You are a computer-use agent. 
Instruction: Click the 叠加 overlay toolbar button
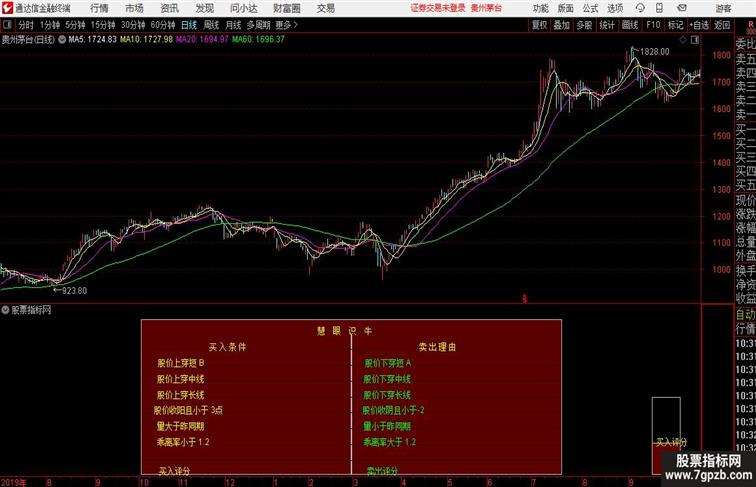pos(562,25)
